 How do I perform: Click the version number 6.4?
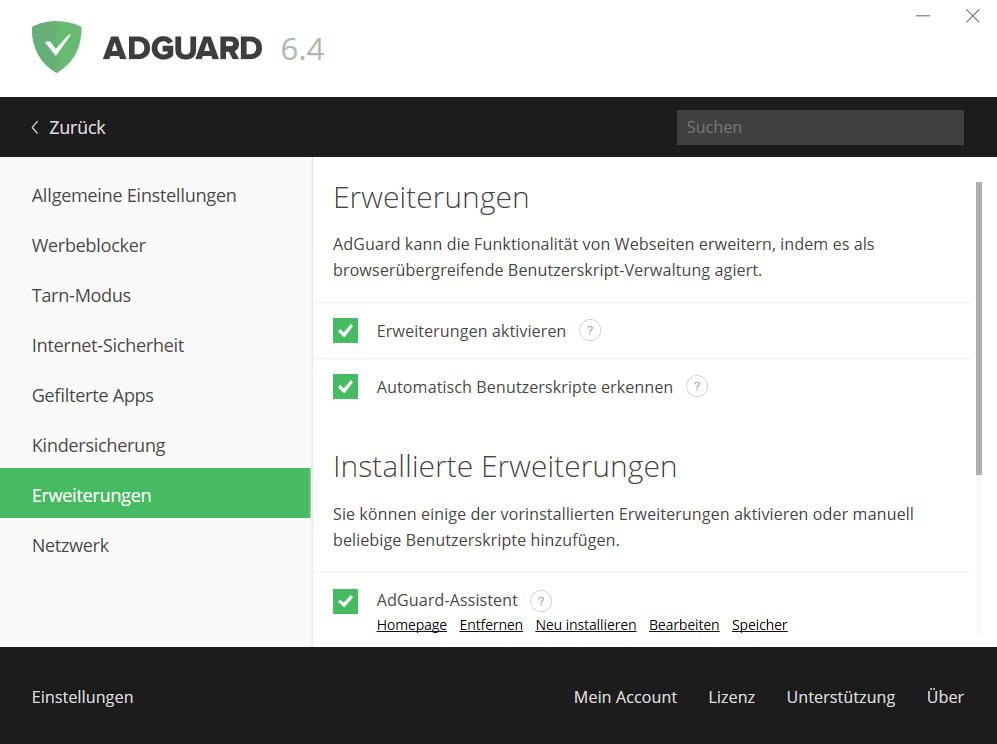click(303, 49)
